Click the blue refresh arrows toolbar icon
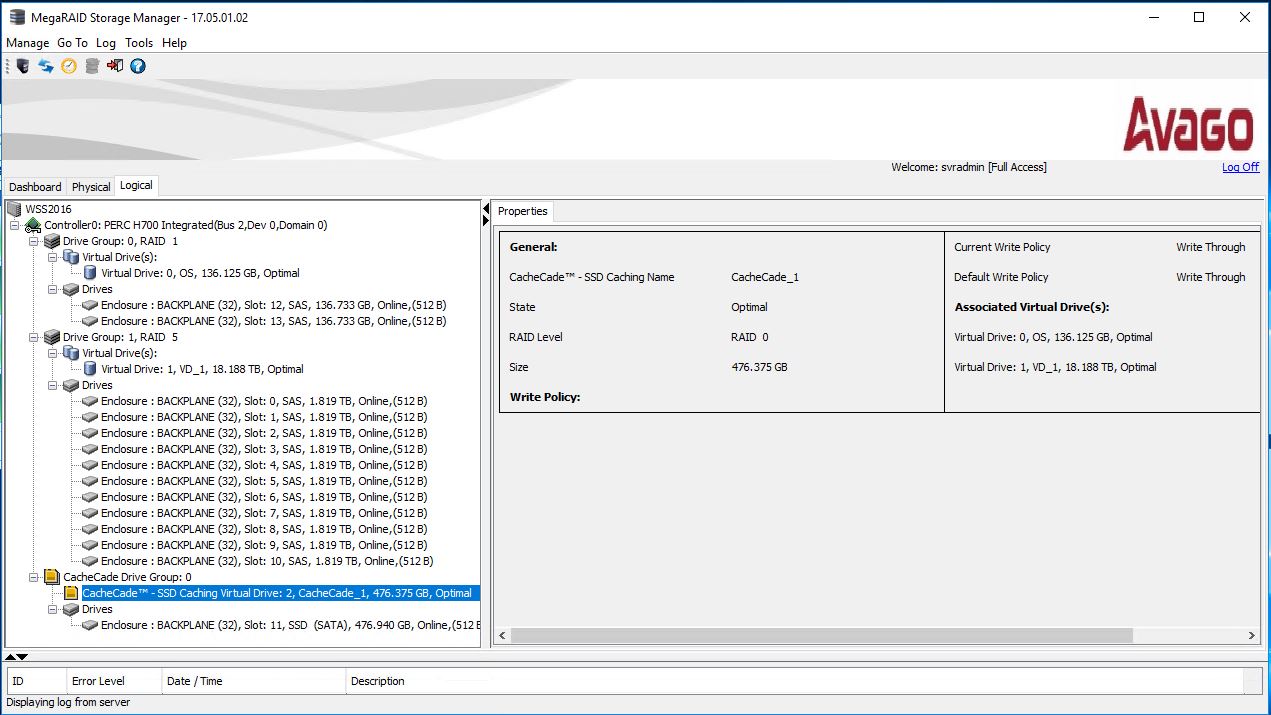Image resolution: width=1271 pixels, height=715 pixels. point(46,66)
